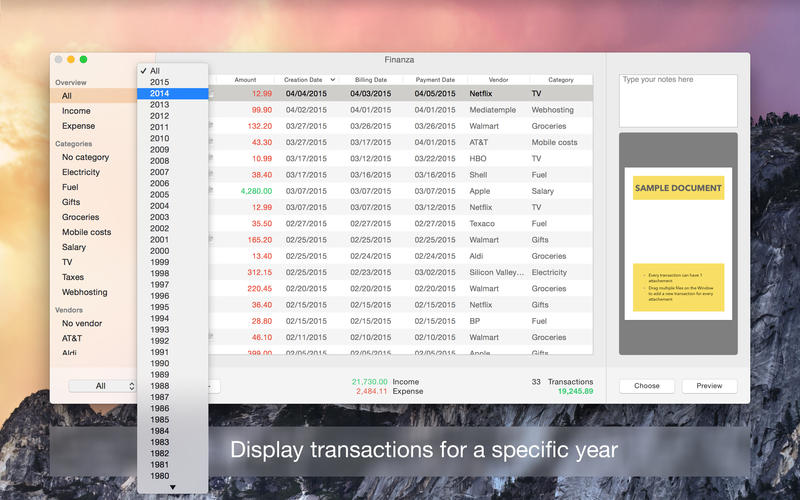Select year 2013 from the popup
Screen dimensions: 800x500
(x=172, y=105)
